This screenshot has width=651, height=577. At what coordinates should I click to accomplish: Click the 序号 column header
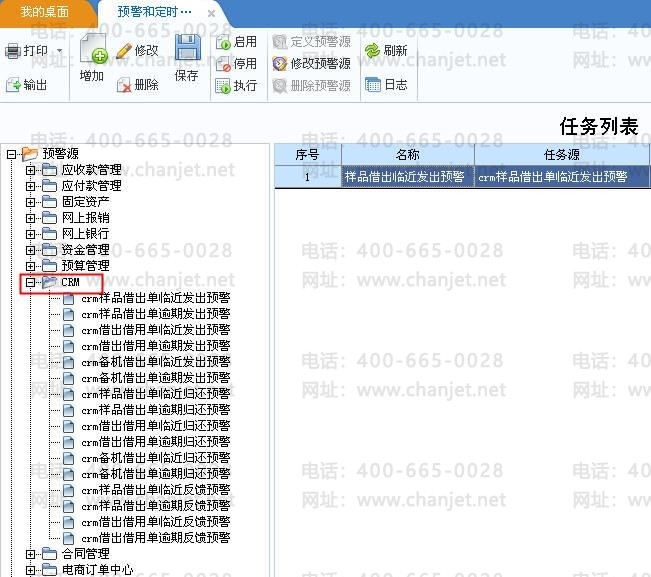[x=308, y=155]
